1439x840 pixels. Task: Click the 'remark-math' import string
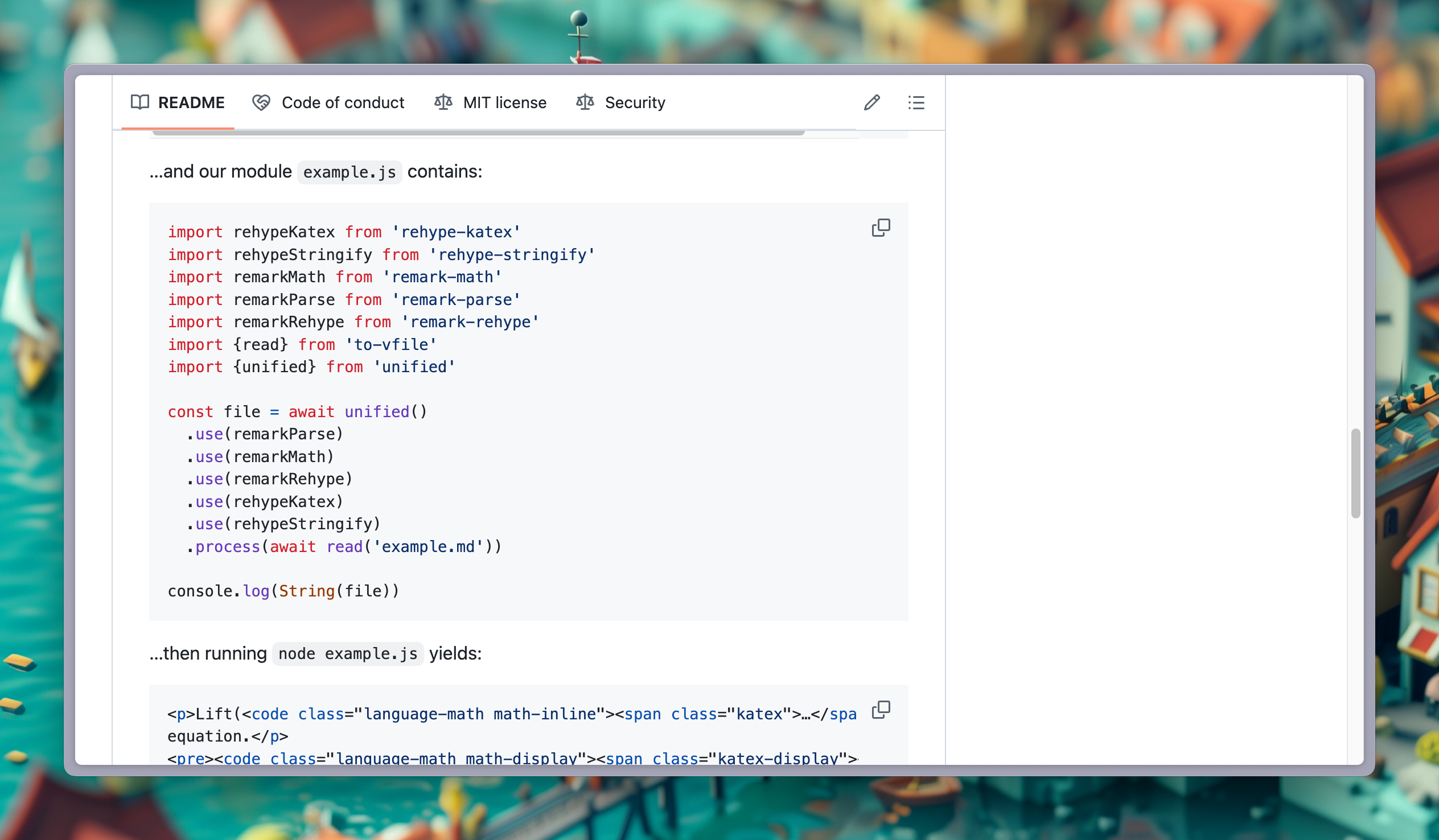click(x=442, y=277)
